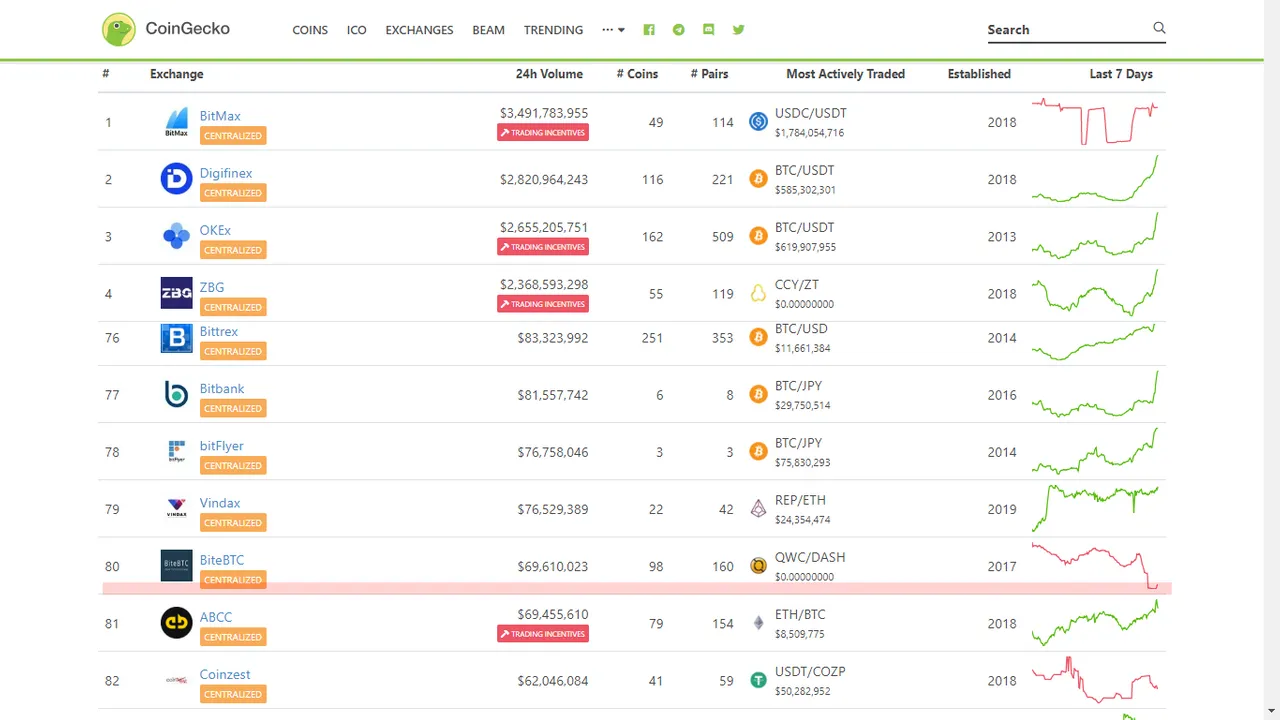
Task: Click the BitMax 7-day sparkline chart
Action: pyautogui.click(x=1095, y=122)
